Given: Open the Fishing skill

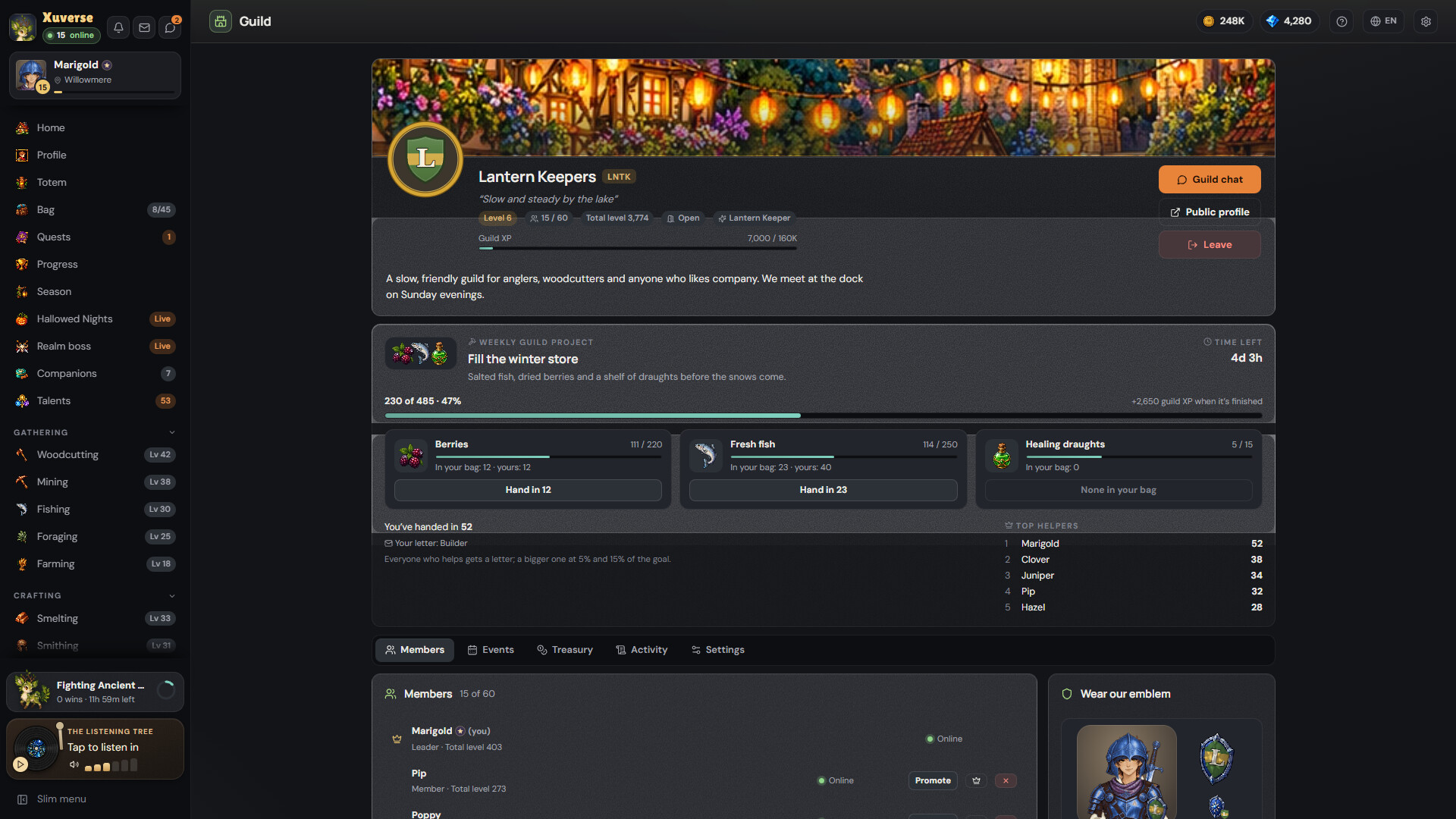Looking at the screenshot, I should coord(95,510).
